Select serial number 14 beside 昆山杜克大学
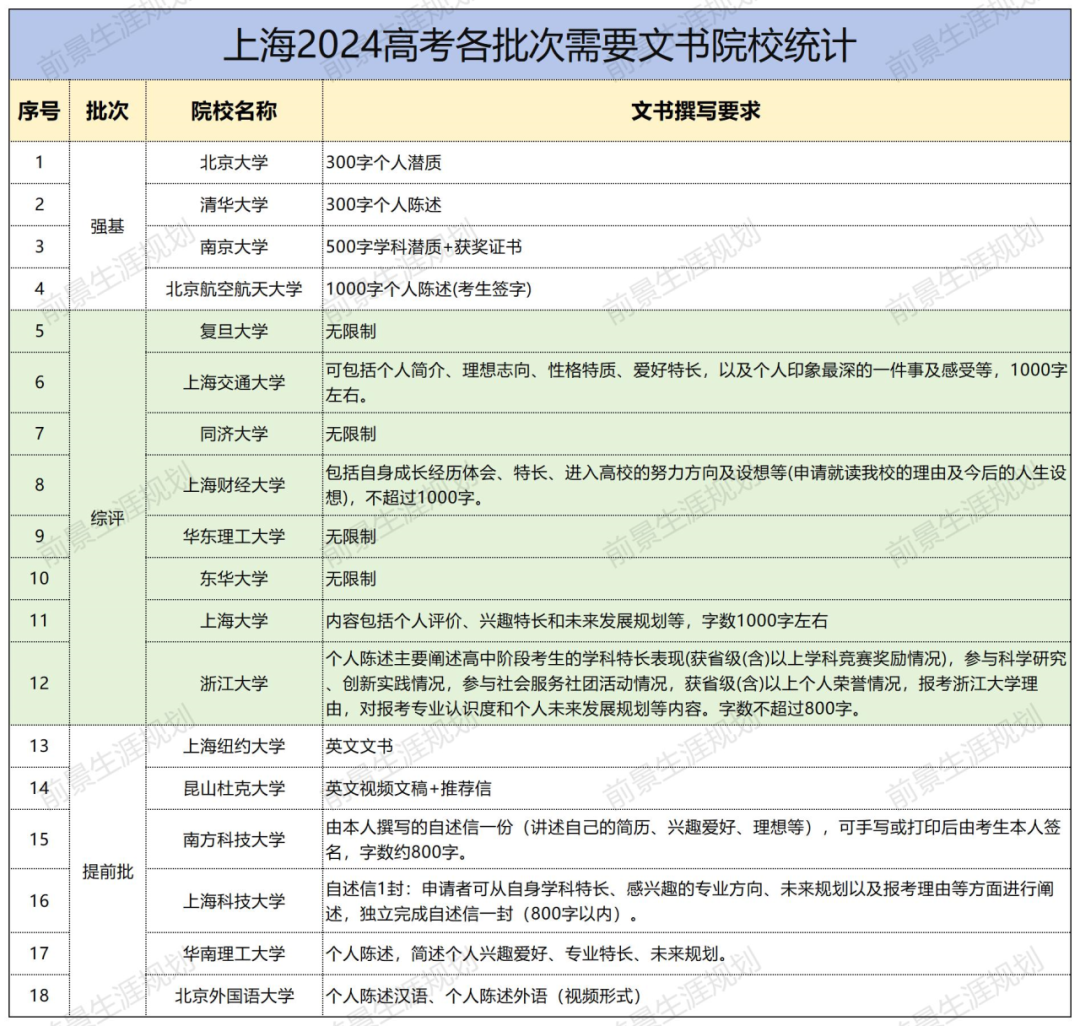The width and height of the screenshot is (1080, 1026). click(x=39, y=788)
